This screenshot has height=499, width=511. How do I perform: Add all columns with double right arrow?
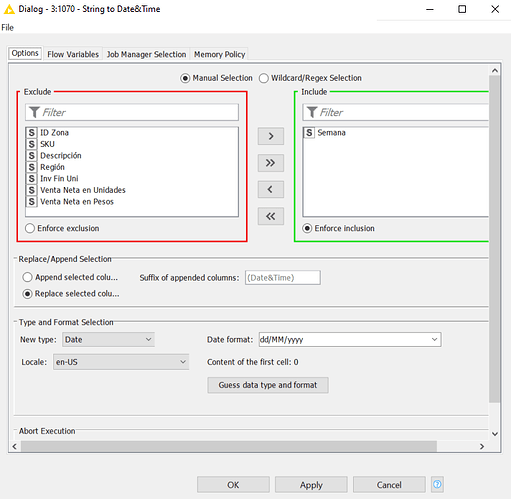(x=271, y=163)
